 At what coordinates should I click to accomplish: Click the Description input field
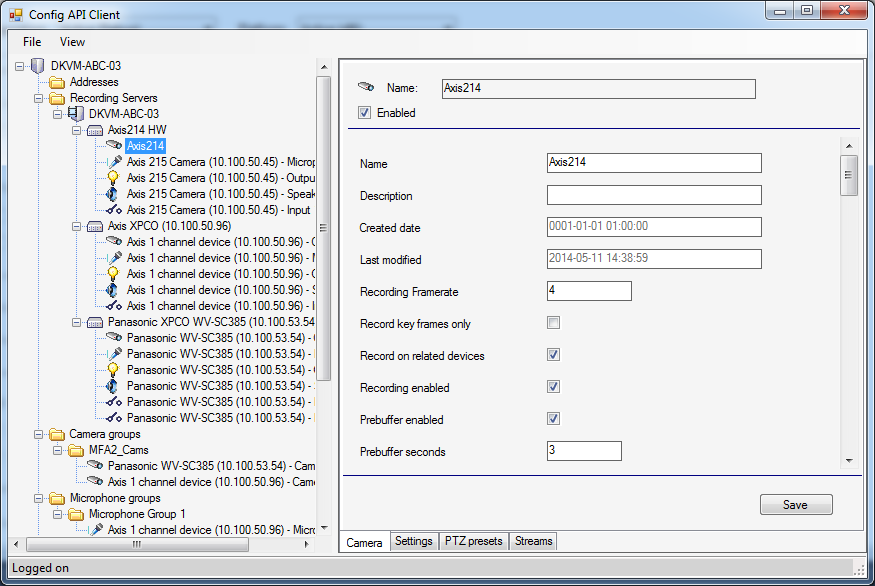654,195
